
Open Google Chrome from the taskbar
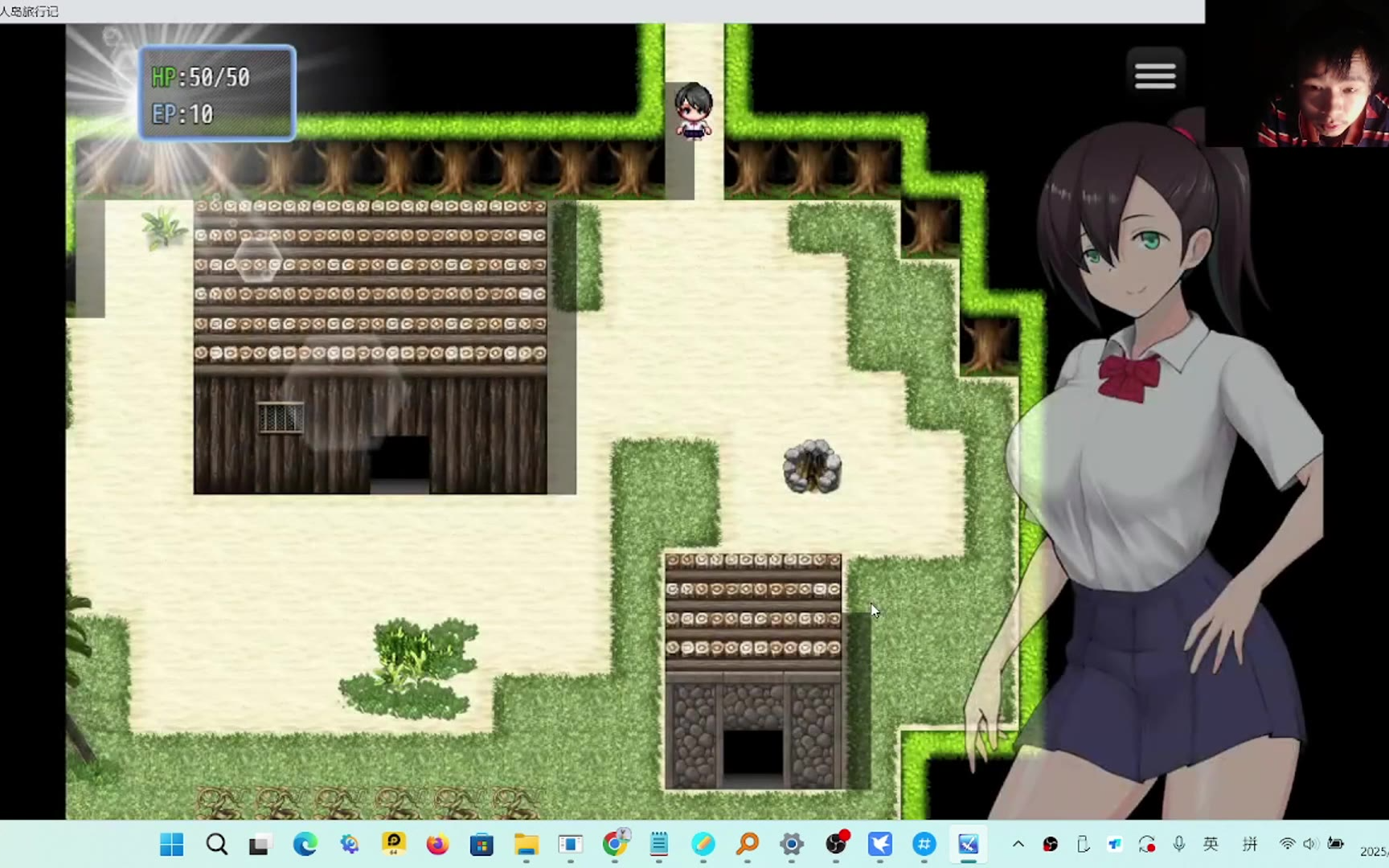point(615,844)
